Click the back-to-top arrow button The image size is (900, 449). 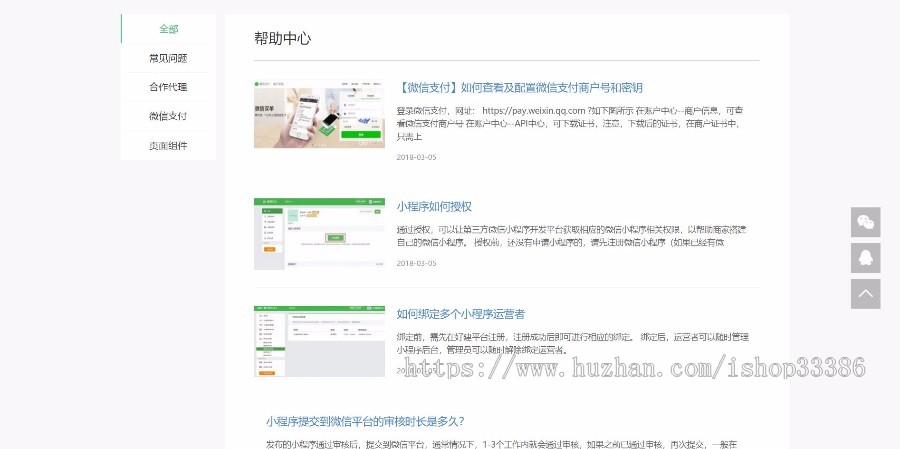point(866,294)
